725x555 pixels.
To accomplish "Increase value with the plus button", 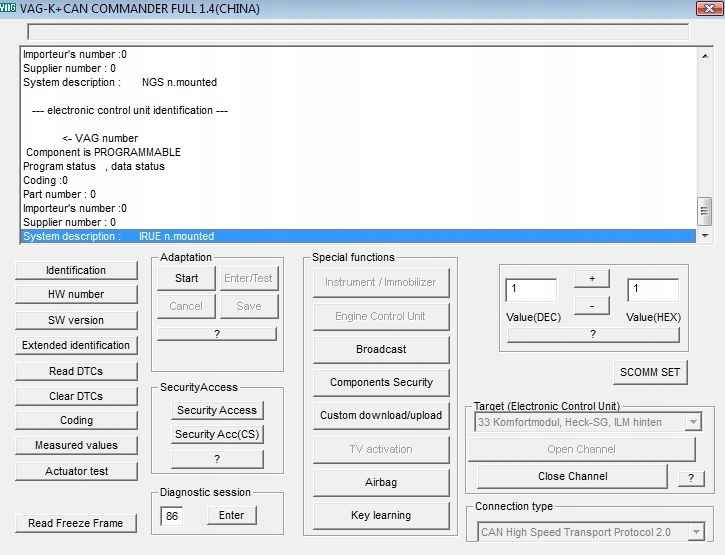I will tap(592, 278).
